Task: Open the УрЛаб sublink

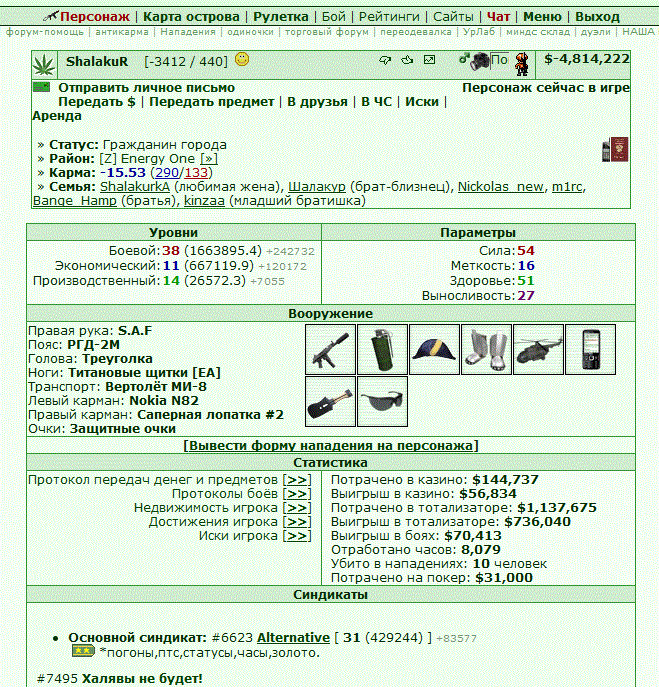Action: (479, 32)
